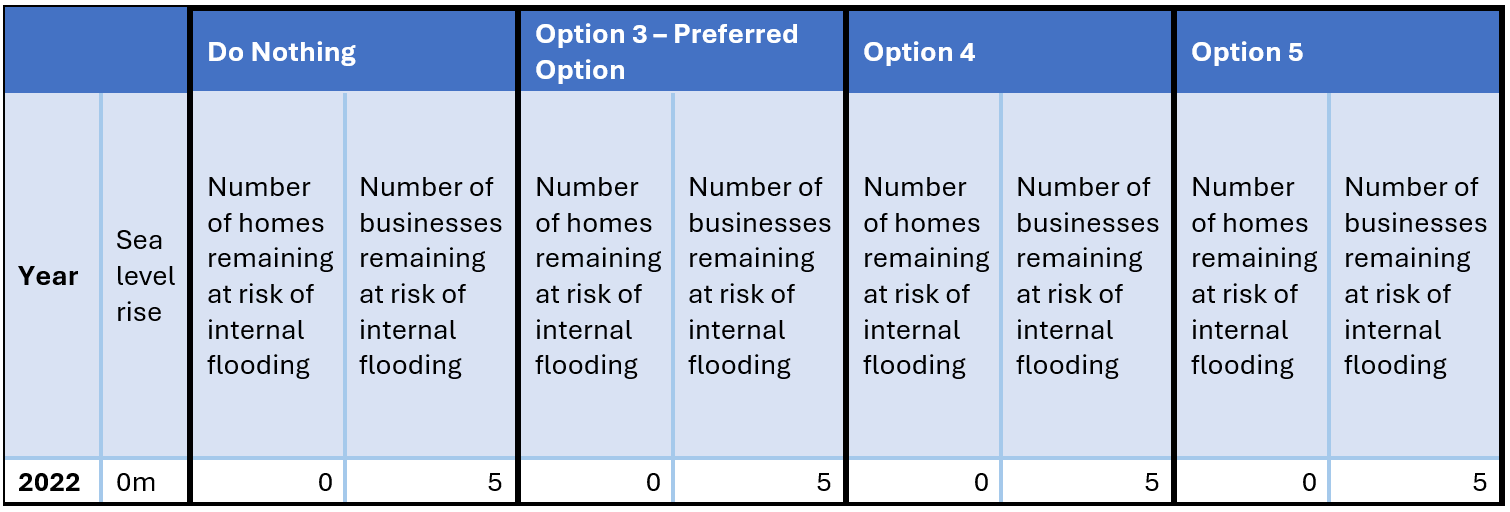Select homes at risk header under Option 5
The height and width of the screenshot is (512, 1510).
(1253, 276)
